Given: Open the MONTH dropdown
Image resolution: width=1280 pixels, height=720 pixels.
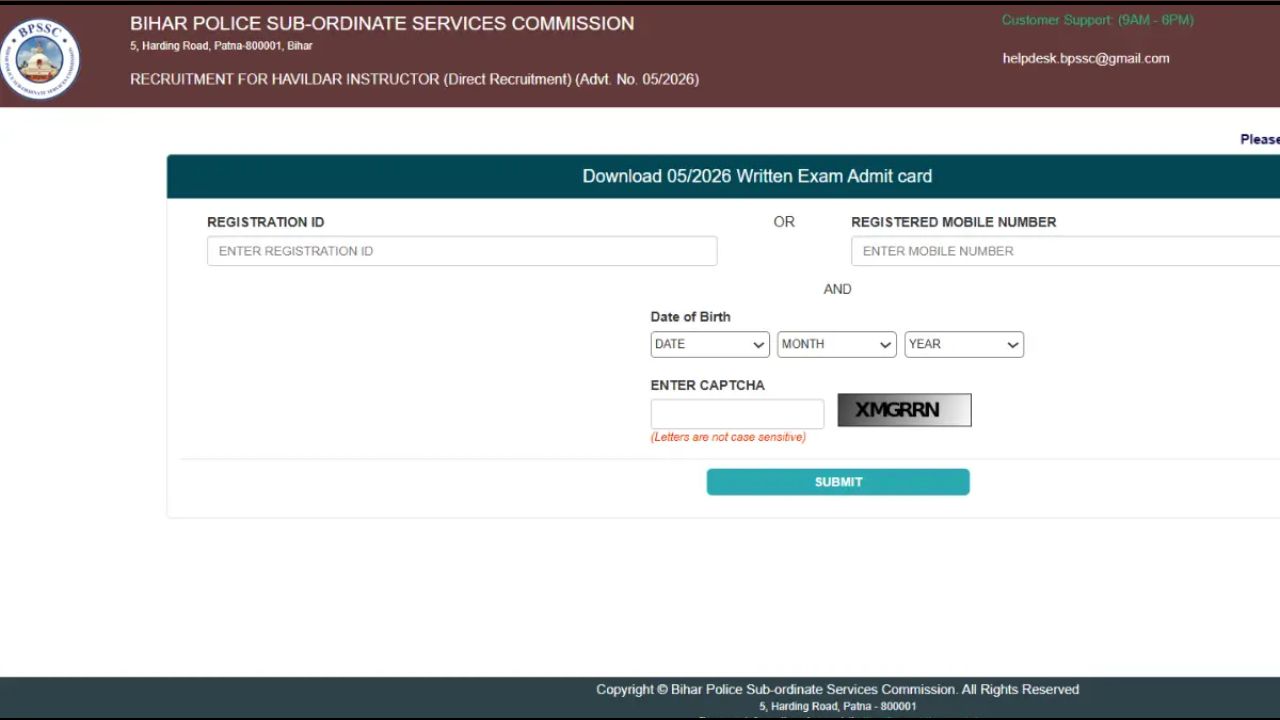Looking at the screenshot, I should tap(836, 344).
